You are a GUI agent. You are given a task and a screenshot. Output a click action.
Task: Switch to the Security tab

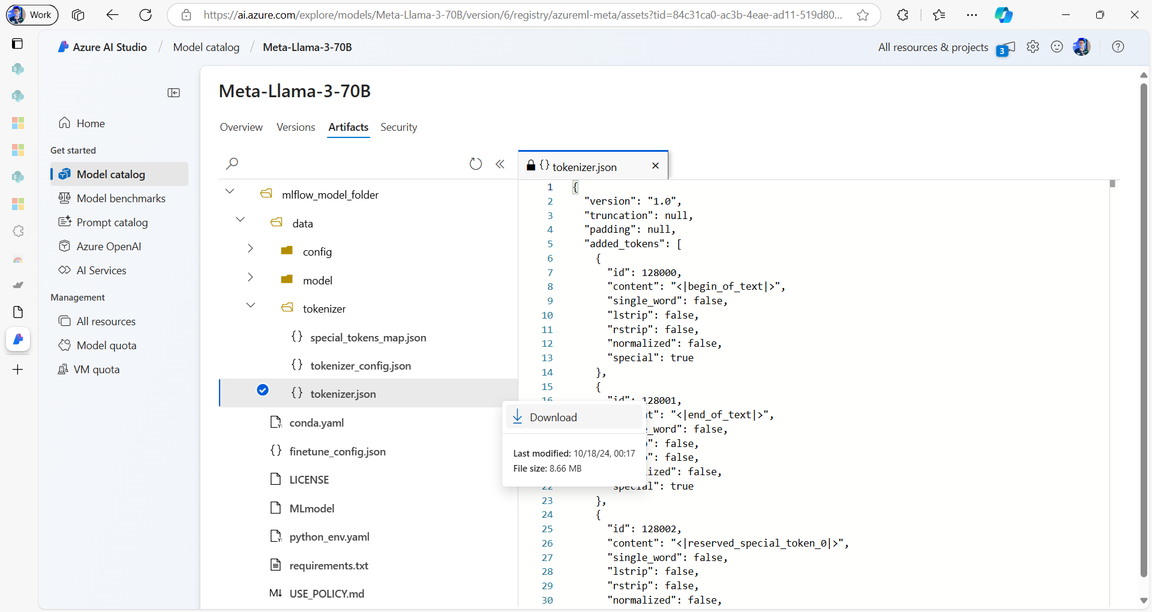click(399, 127)
